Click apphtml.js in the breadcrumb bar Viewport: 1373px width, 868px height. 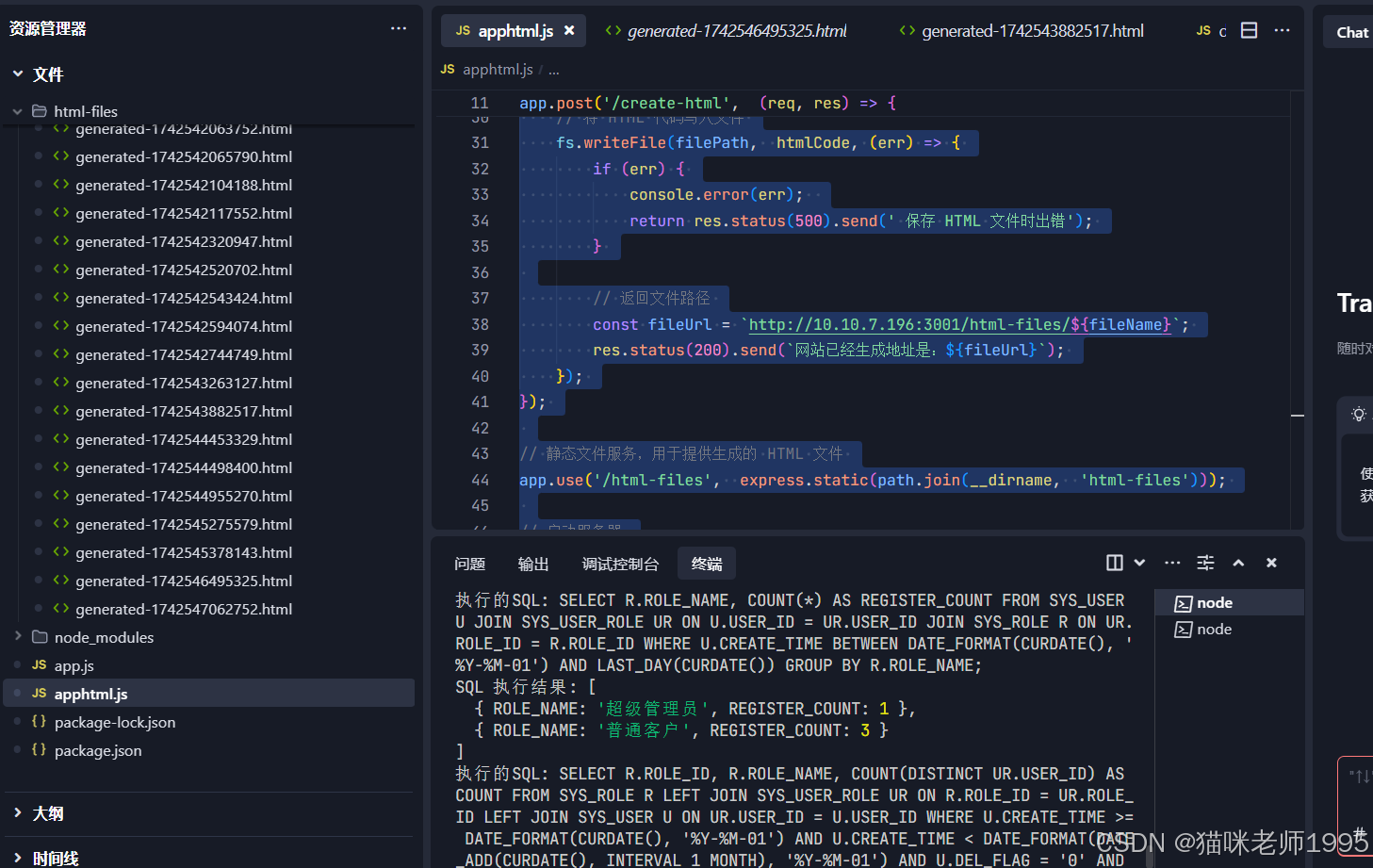(499, 69)
